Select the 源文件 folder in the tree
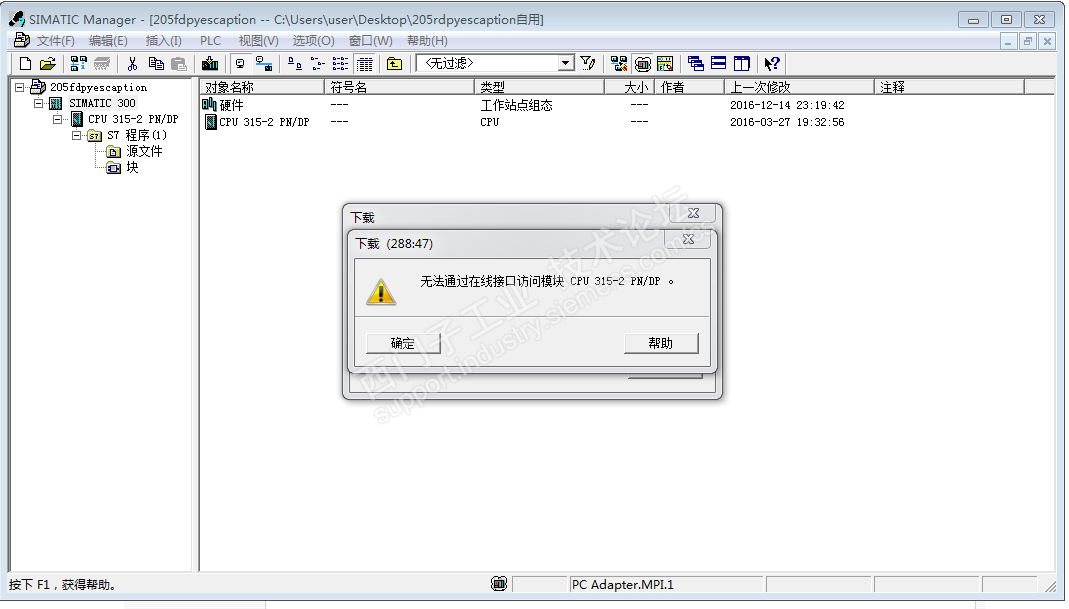This screenshot has height=609, width=1069. 144,151
